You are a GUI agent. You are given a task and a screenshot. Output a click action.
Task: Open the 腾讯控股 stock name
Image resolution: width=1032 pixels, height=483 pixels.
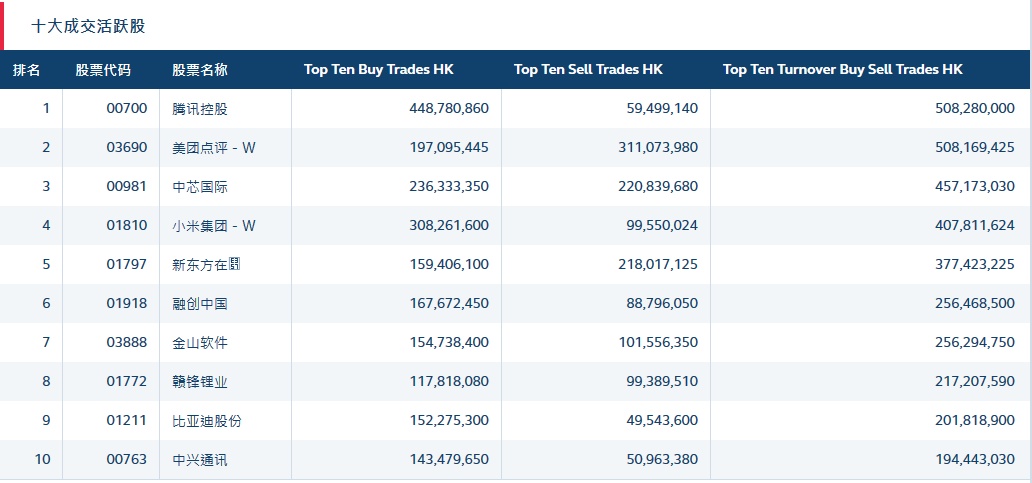coord(200,109)
